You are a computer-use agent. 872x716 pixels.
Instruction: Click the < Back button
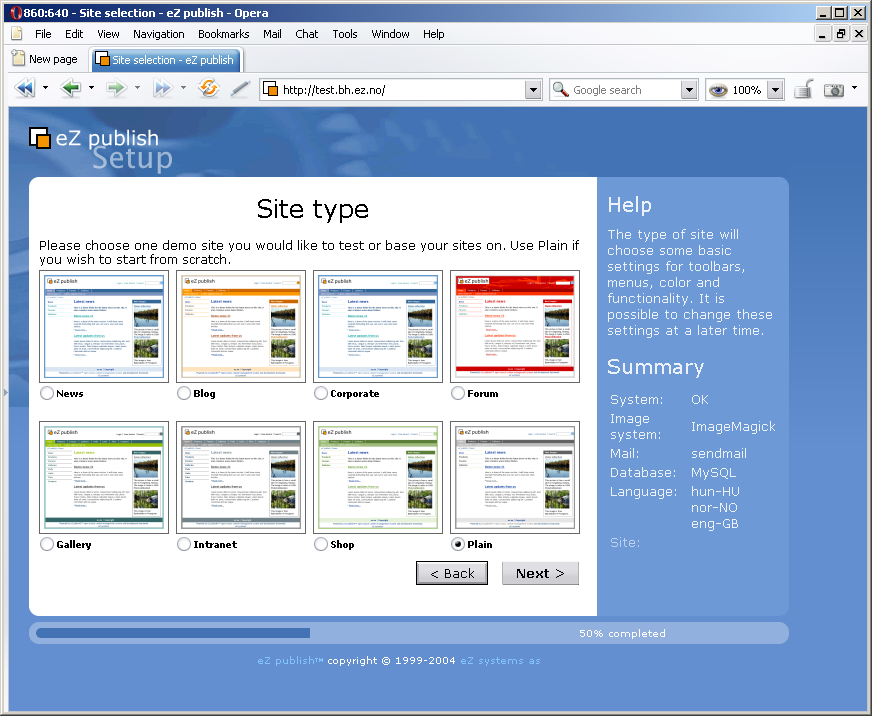(452, 573)
